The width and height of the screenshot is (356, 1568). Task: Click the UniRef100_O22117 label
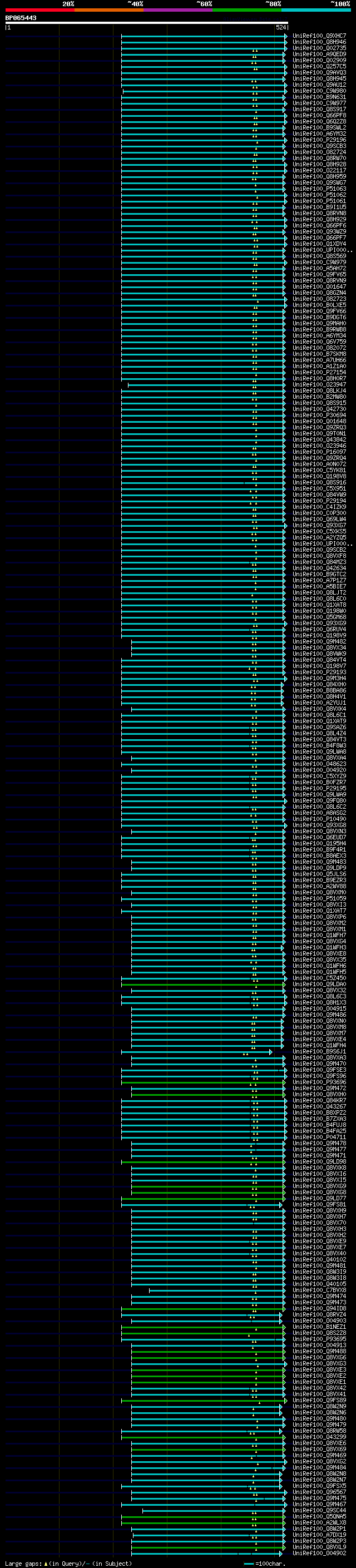[319, 170]
